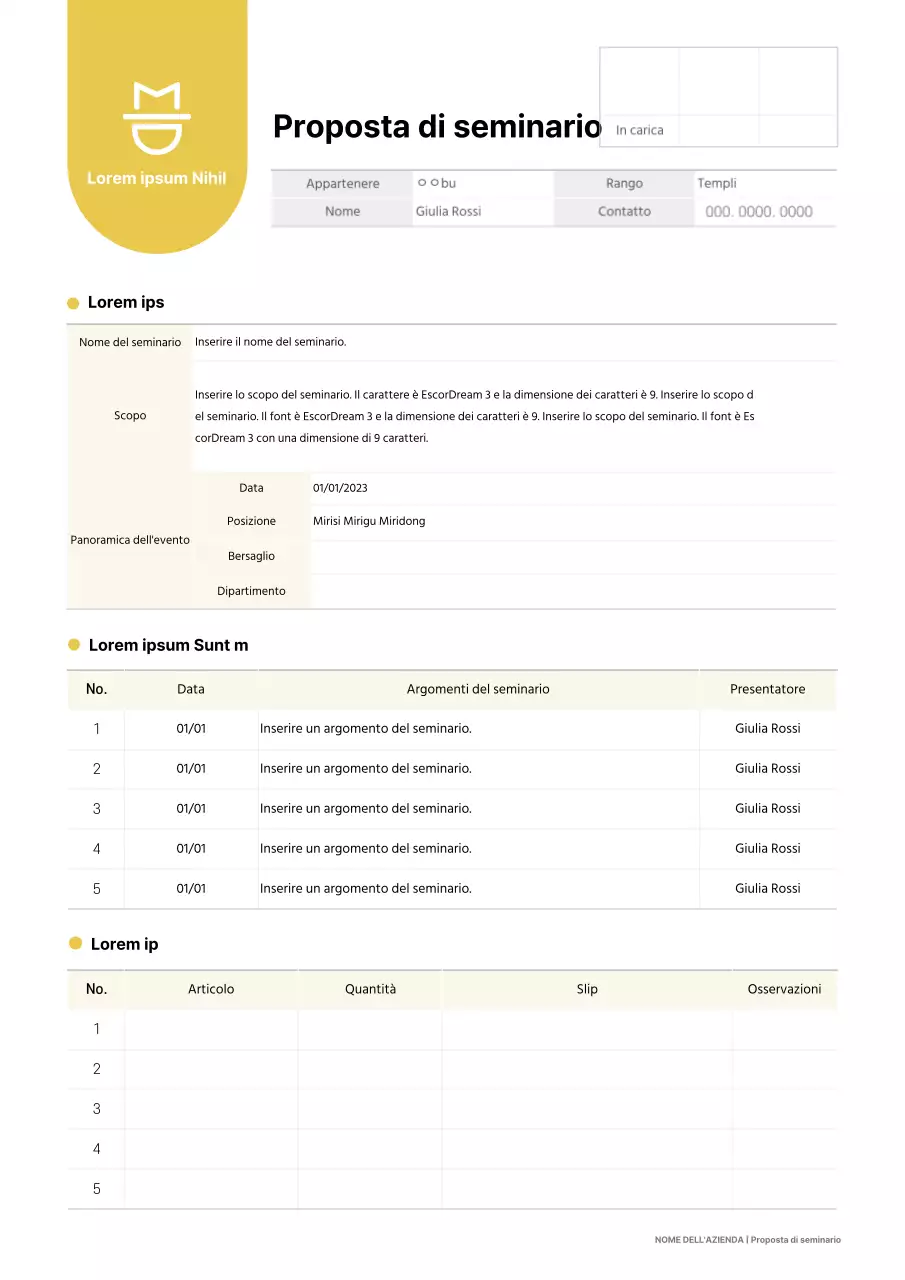The width and height of the screenshot is (905, 1280).
Task: Select the Scopo label in the overview table
Action: 130,415
